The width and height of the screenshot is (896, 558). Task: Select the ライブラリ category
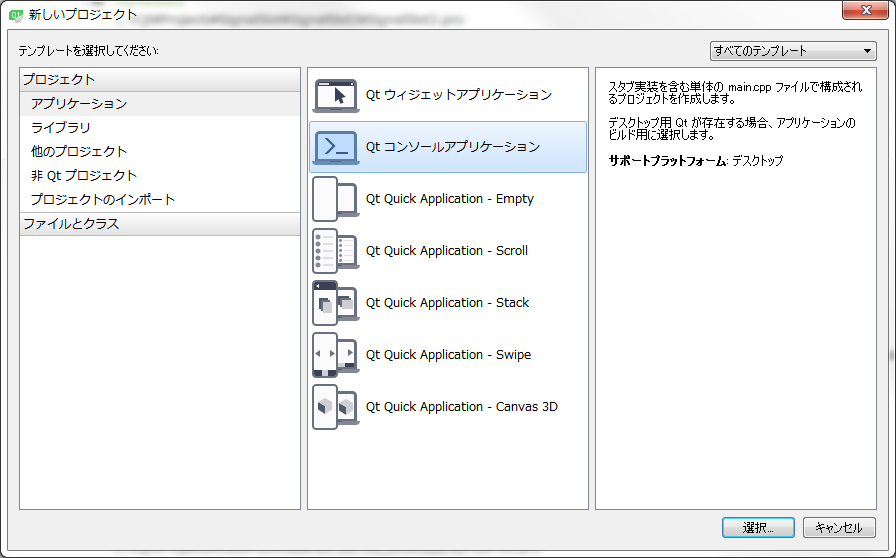pos(159,127)
